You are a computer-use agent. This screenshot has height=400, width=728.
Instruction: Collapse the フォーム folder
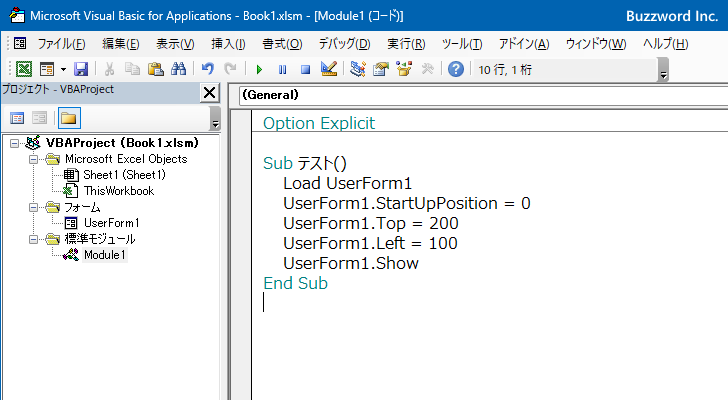[x=33, y=207]
